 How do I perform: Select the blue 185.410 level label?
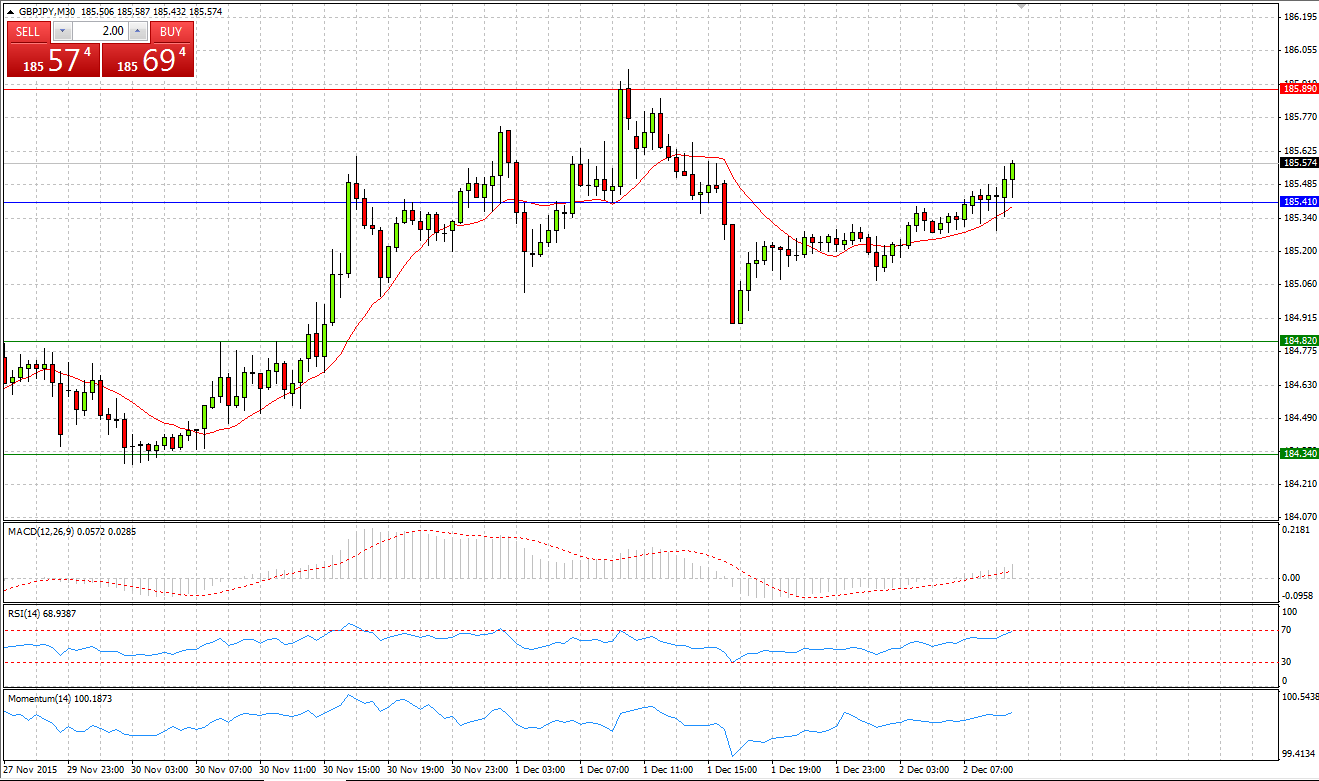[x=1299, y=202]
